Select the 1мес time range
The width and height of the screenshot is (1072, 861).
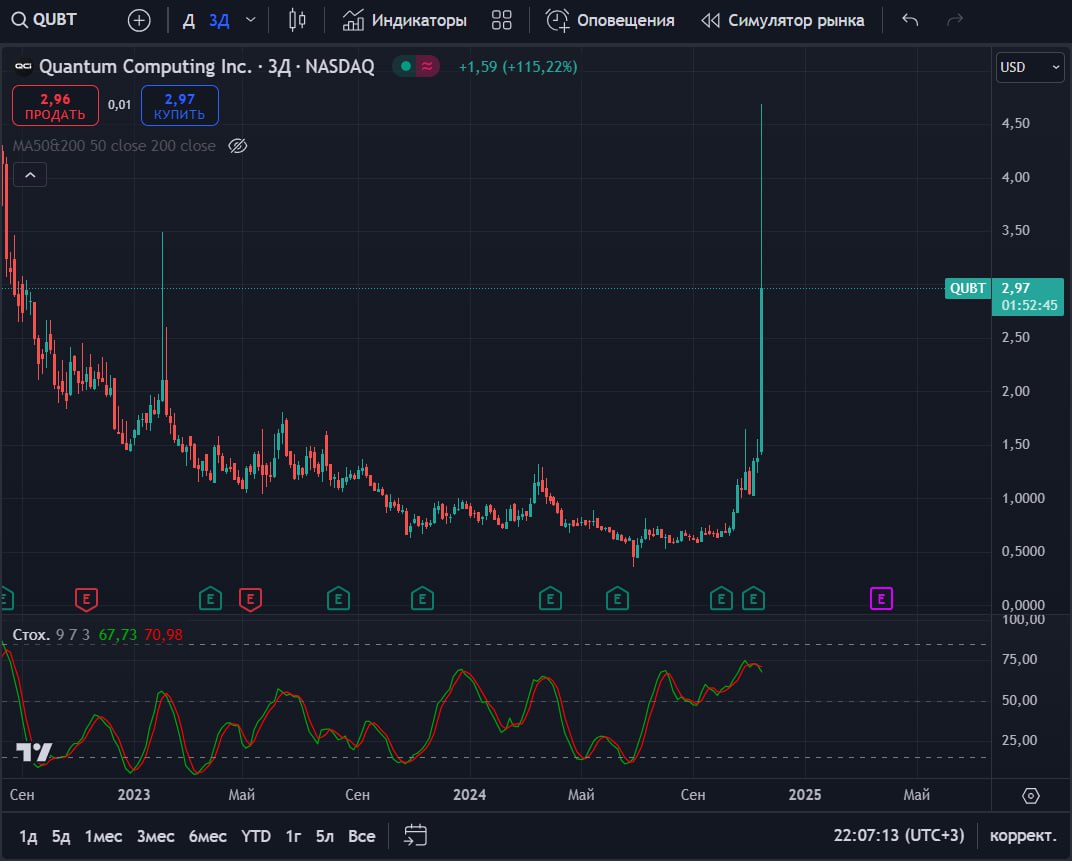click(x=103, y=836)
